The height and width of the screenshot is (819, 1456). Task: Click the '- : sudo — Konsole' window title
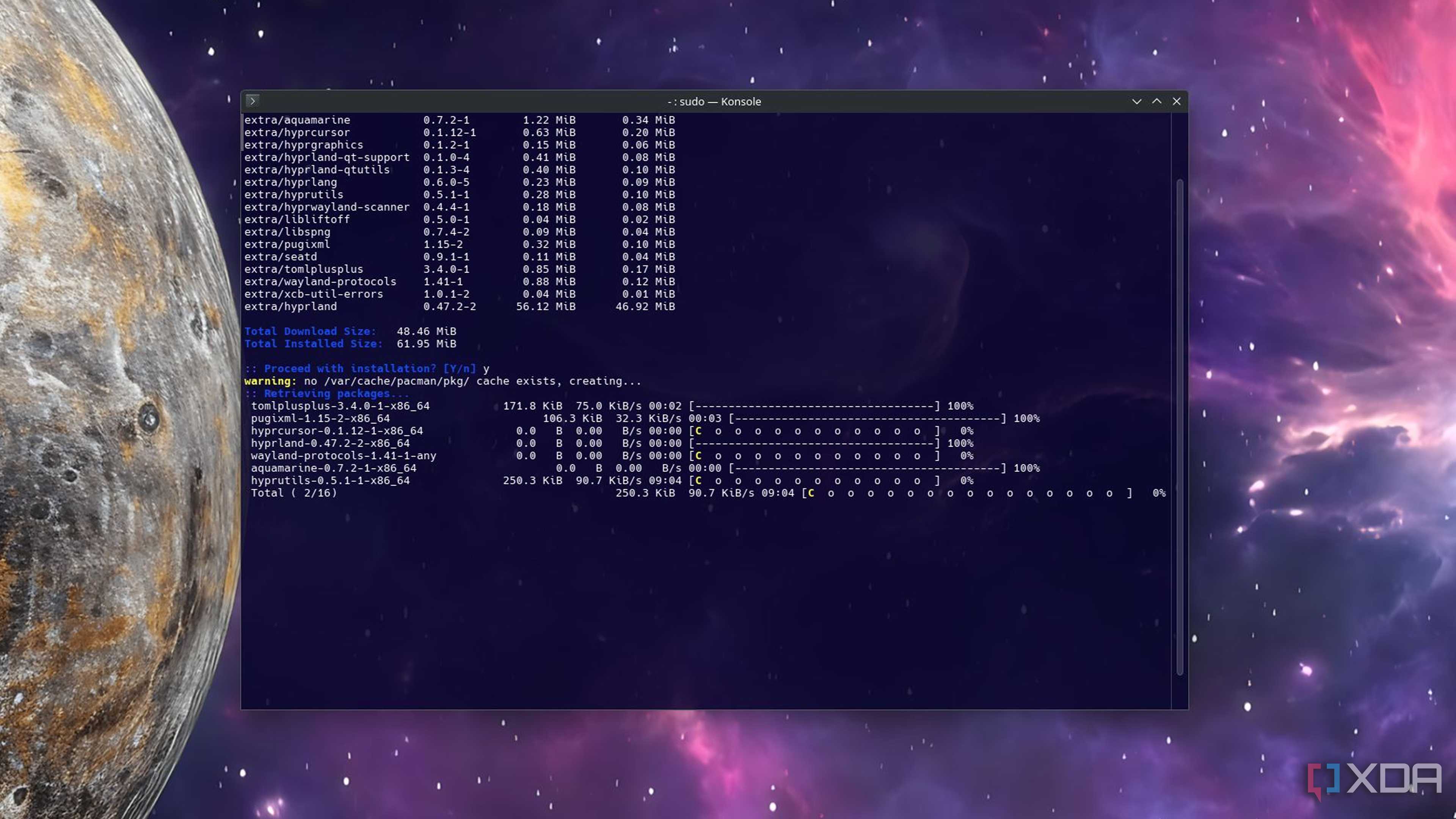714,102
